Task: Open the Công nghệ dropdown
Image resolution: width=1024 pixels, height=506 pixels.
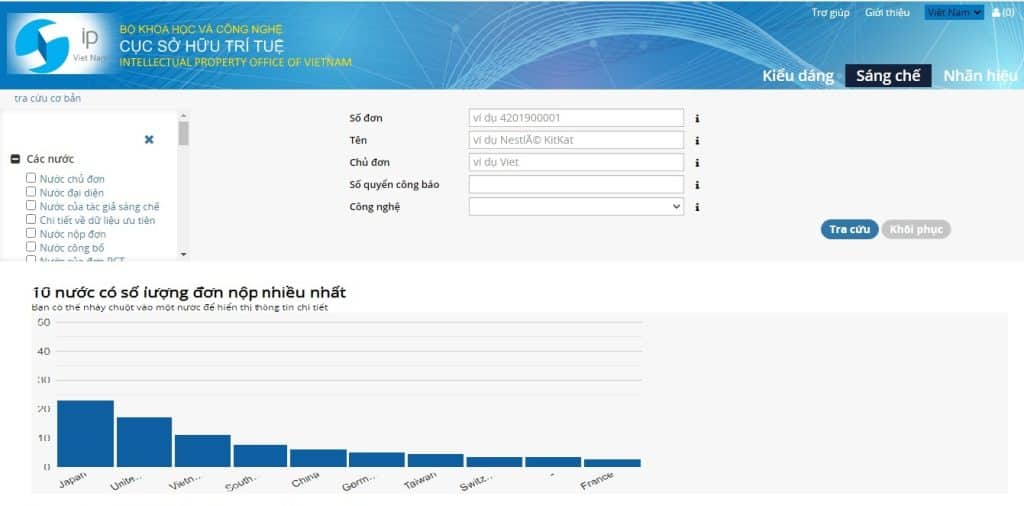Action: pos(576,207)
